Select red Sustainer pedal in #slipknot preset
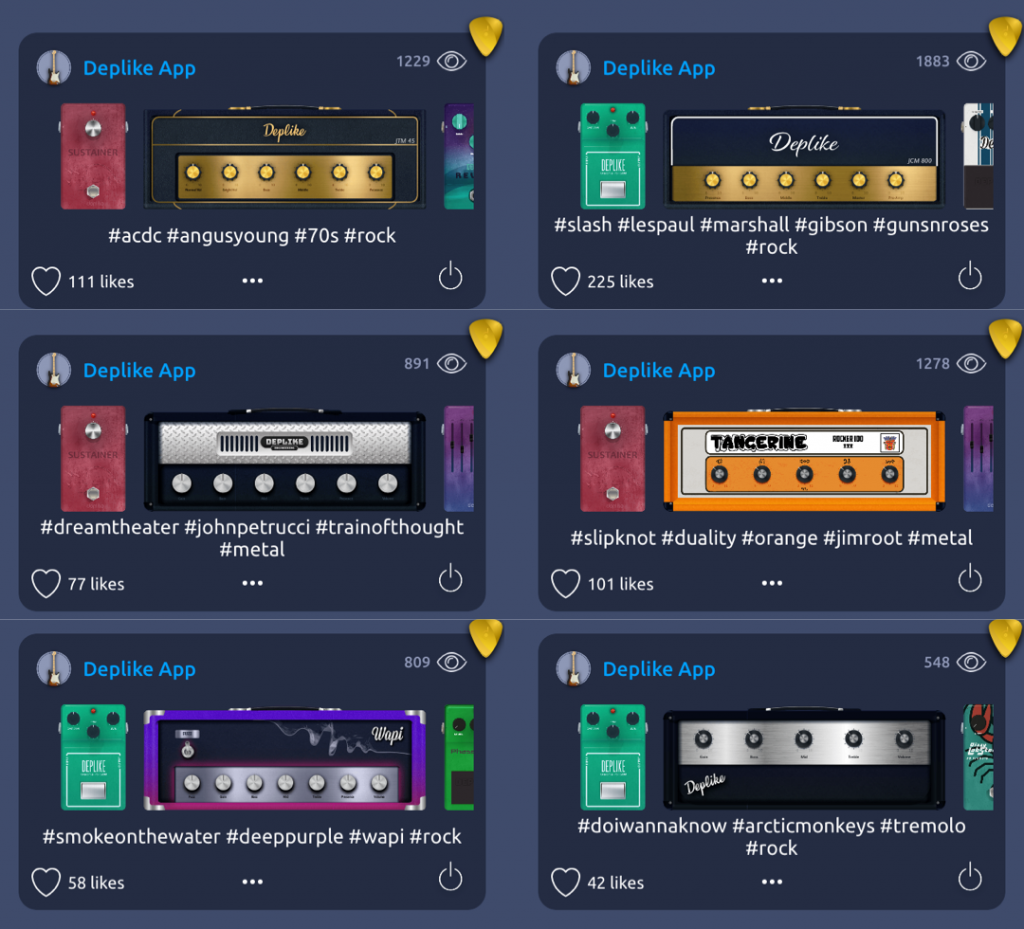The image size is (1024, 929). [613, 459]
